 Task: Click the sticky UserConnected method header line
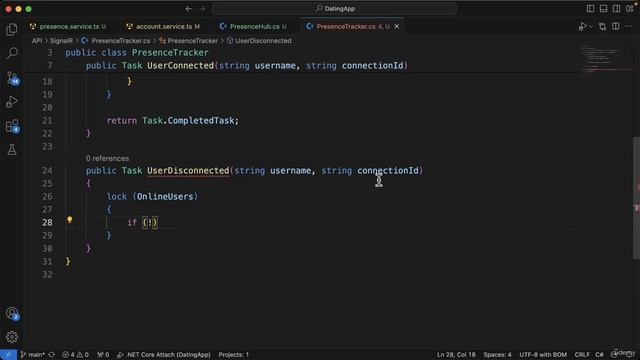247,66
